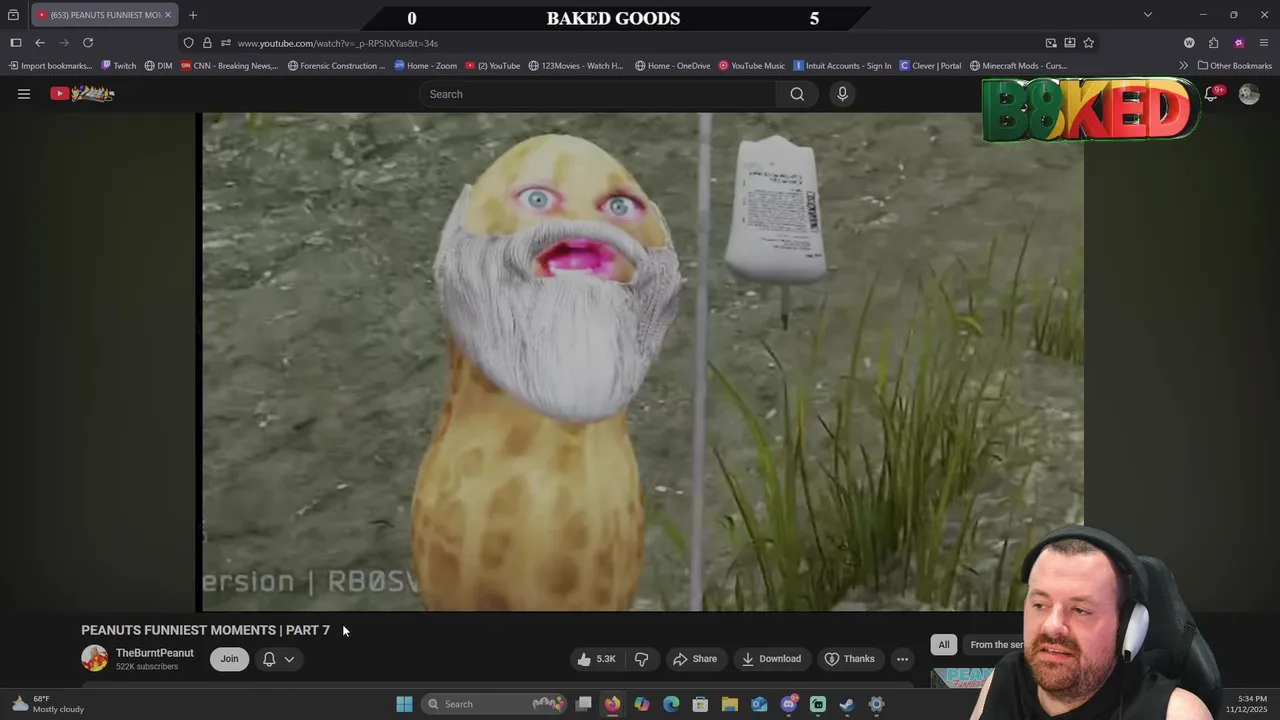The image size is (1280, 720).
Task: Click the Windows taskbar search box
Action: (496, 704)
